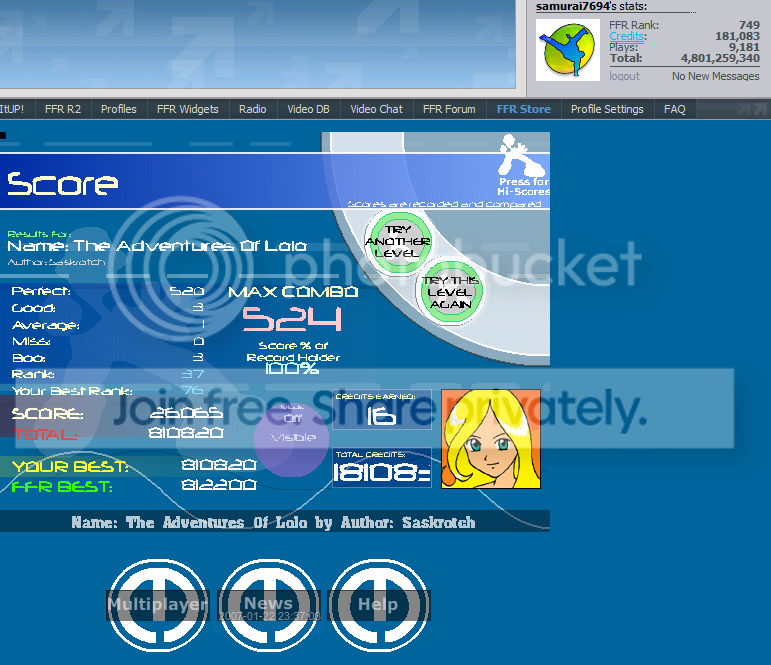The width and height of the screenshot is (771, 665).
Task: Open the No New Messages notice
Action: pyautogui.click(x=715, y=77)
